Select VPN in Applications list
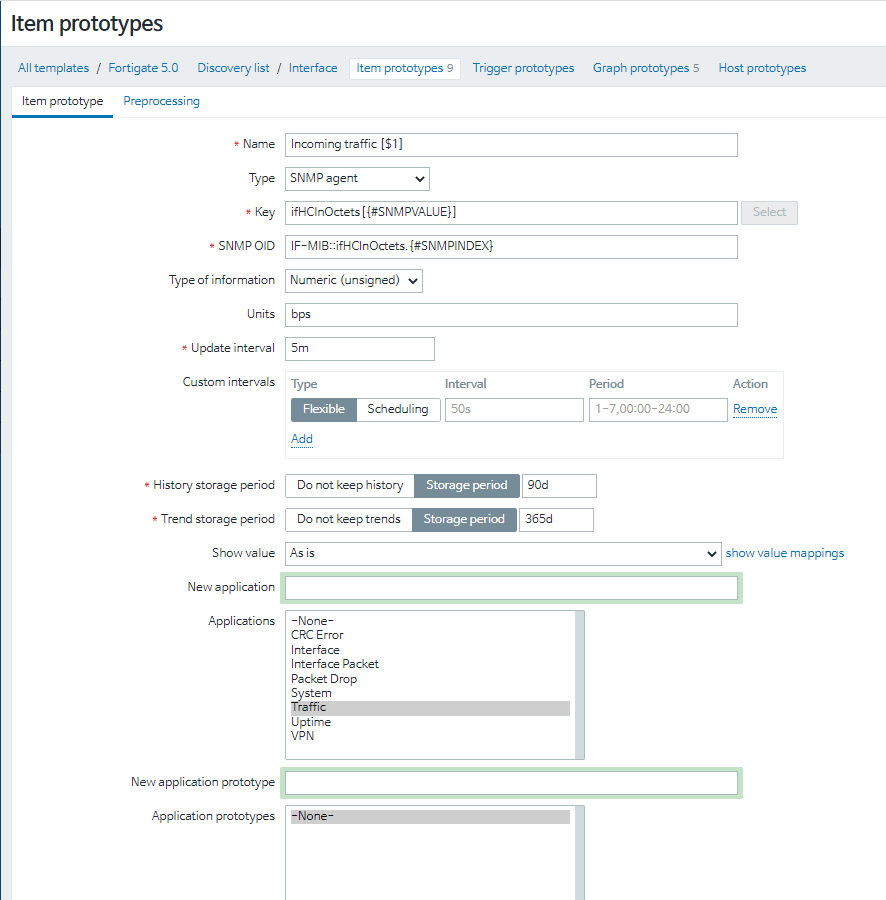This screenshot has width=886, height=900. tap(302, 736)
